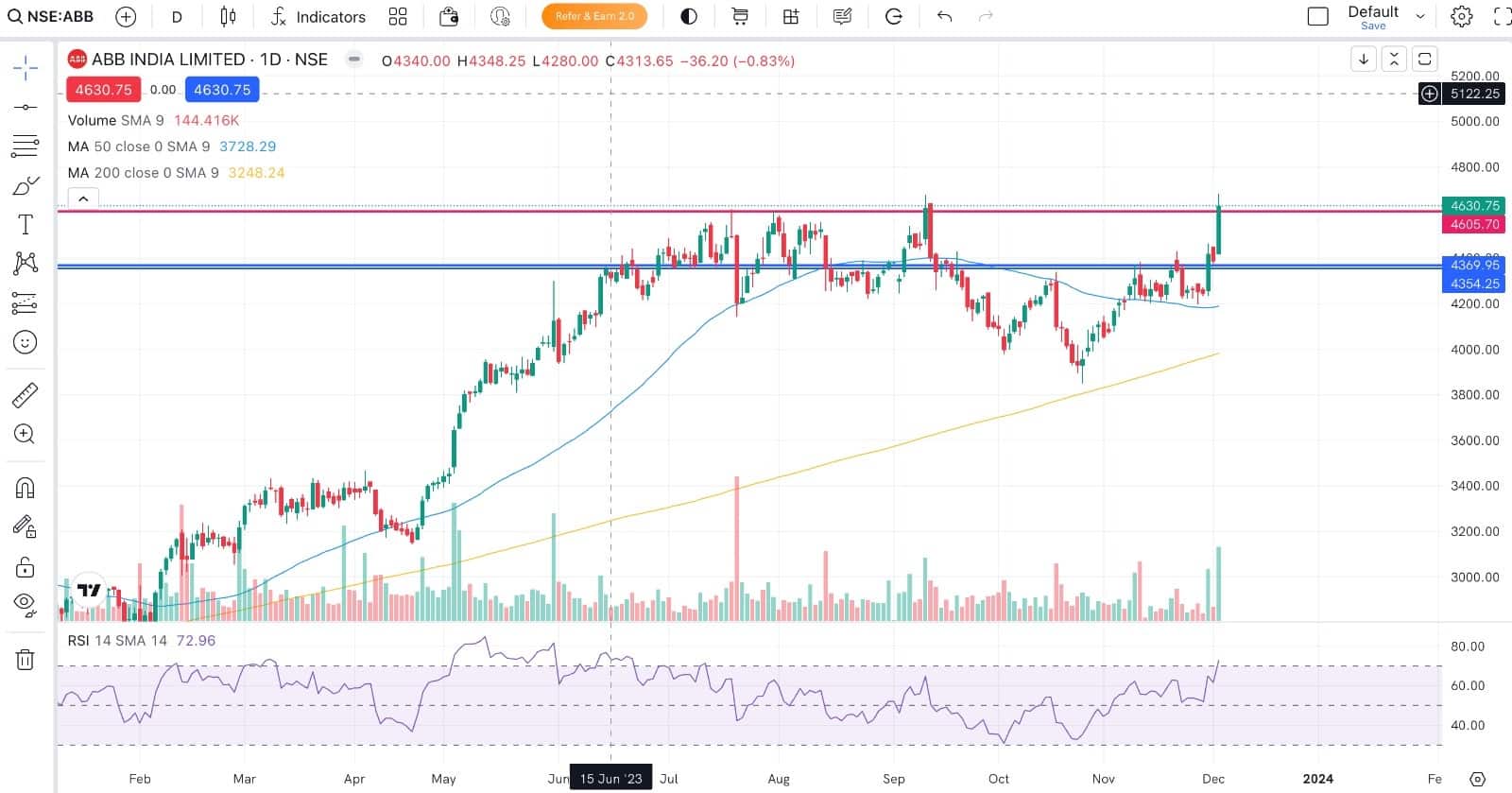Select the MA 50 close indicator legend

[172, 147]
